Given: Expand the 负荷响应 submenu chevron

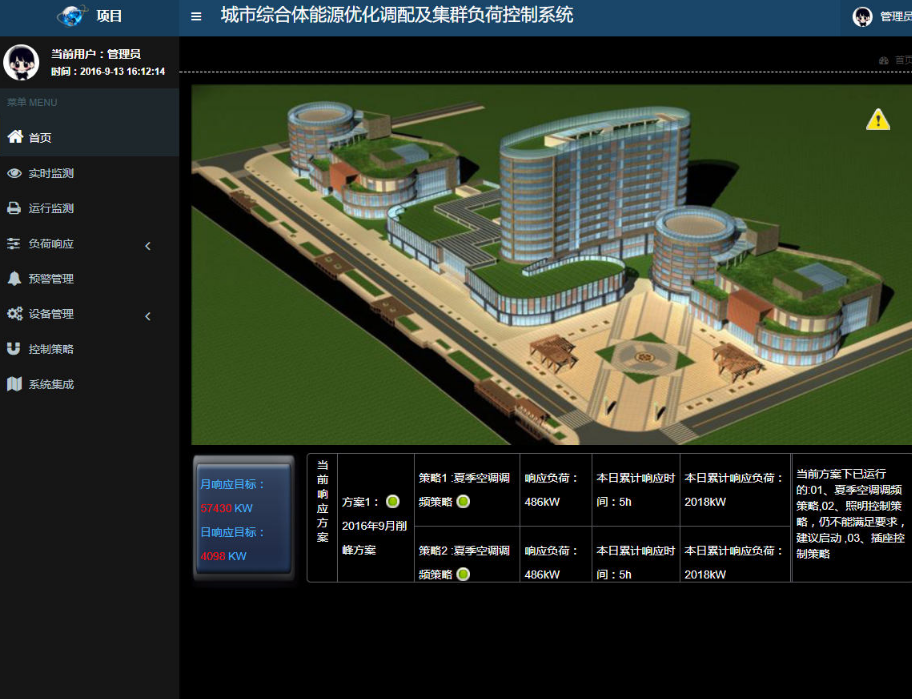Looking at the screenshot, I should pyautogui.click(x=148, y=245).
